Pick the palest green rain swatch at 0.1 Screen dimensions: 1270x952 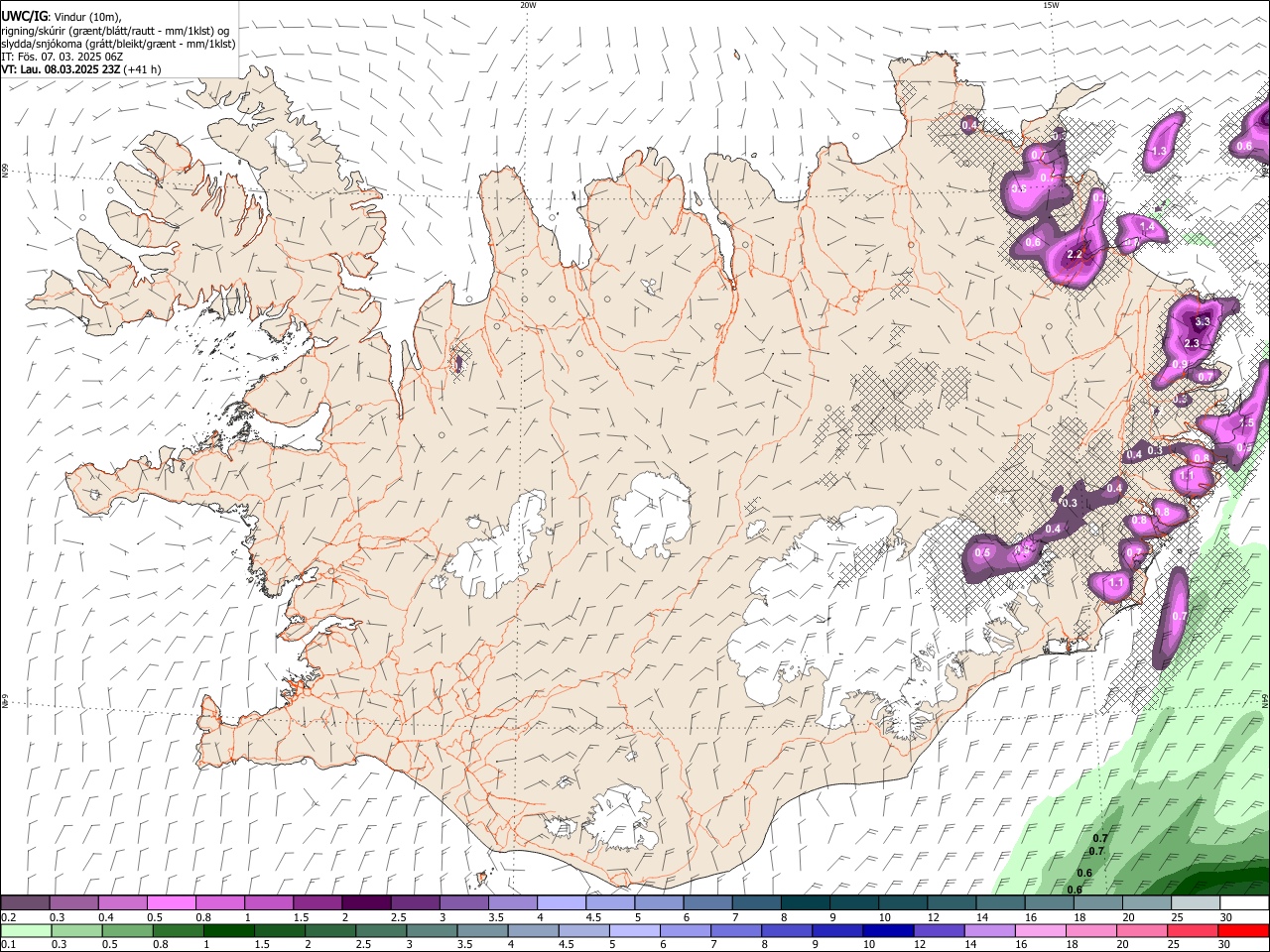pyautogui.click(x=26, y=931)
